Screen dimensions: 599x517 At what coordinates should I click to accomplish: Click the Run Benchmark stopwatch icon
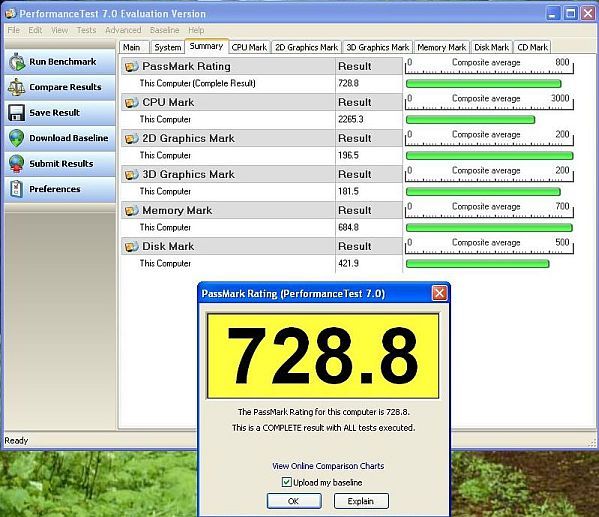[17, 62]
